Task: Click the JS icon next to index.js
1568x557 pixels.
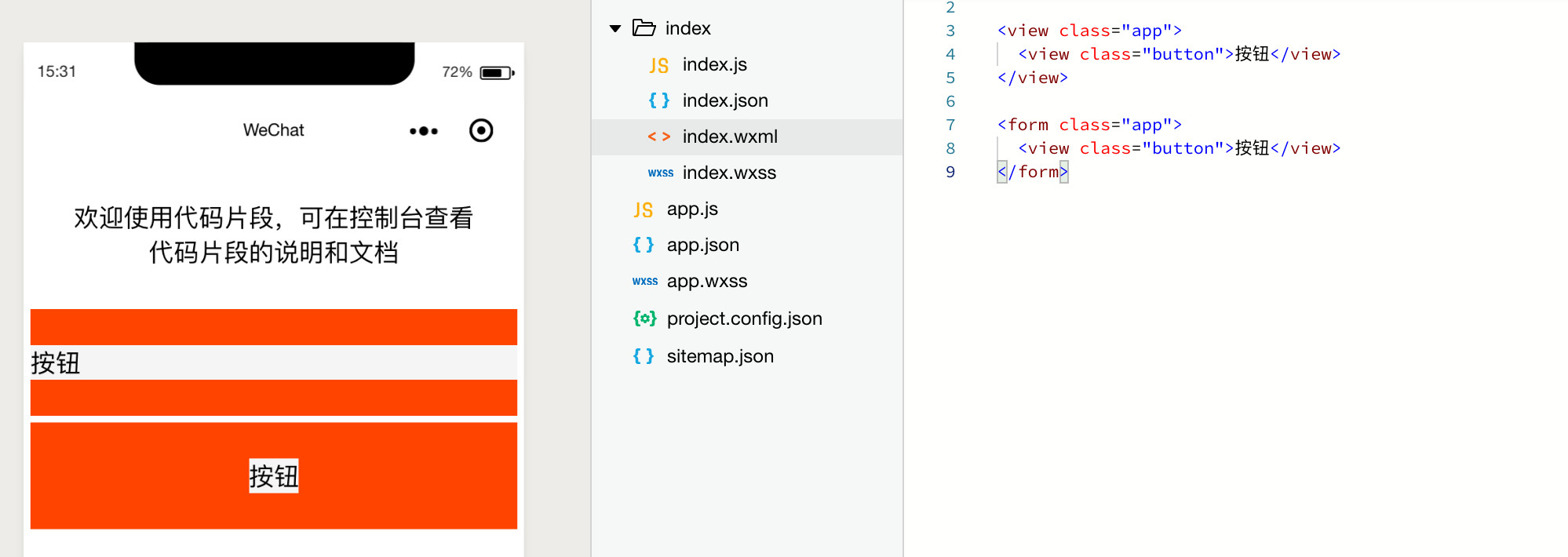Action: pos(658,65)
